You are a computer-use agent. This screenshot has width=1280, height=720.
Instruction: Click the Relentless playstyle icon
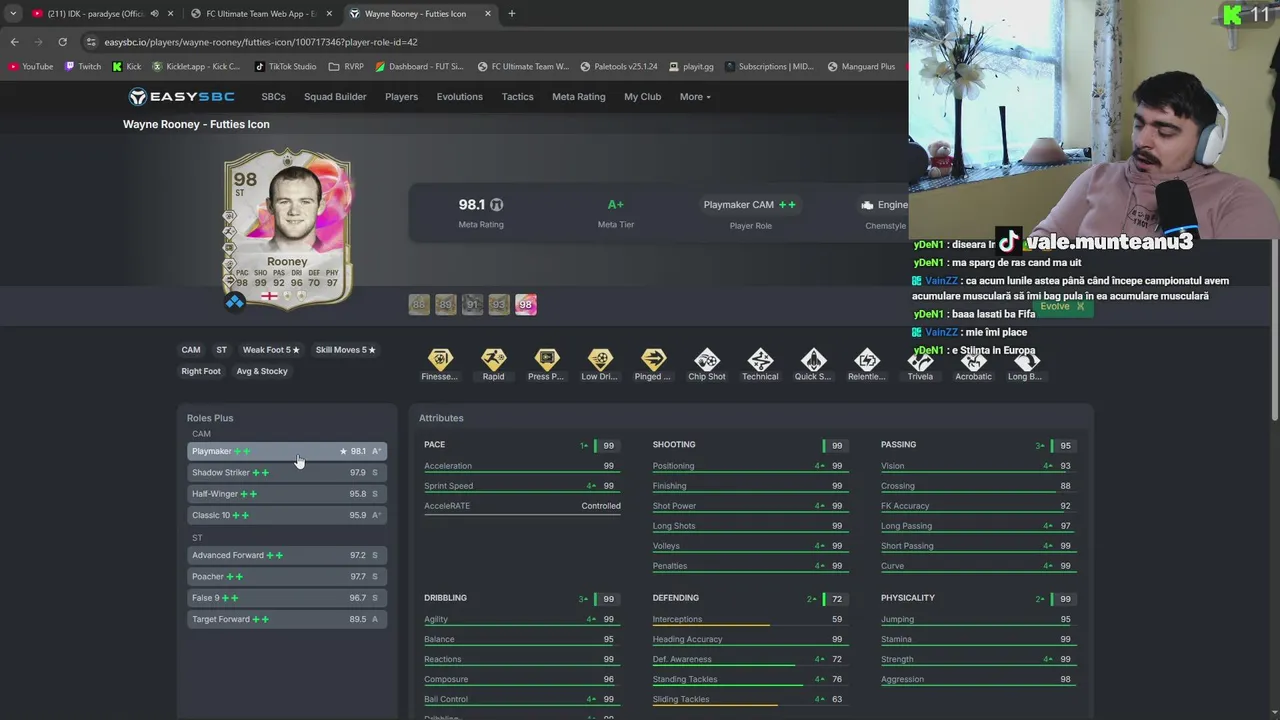tap(867, 359)
